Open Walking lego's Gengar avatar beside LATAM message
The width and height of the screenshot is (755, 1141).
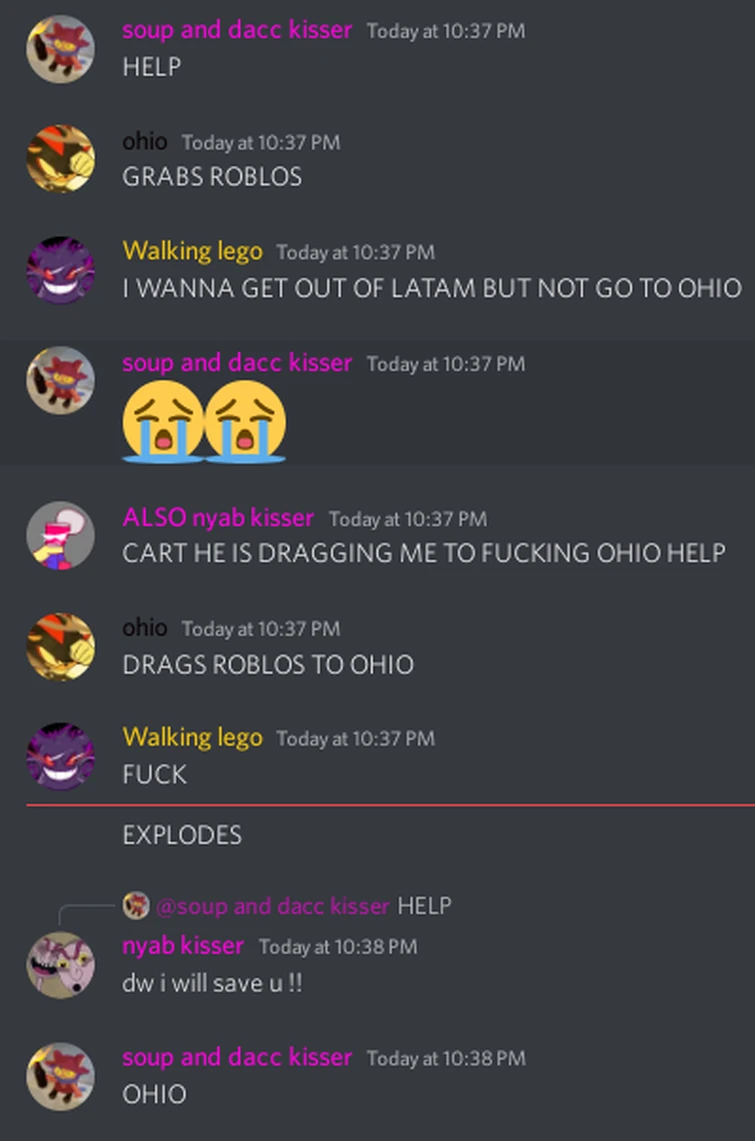[x=60, y=269]
